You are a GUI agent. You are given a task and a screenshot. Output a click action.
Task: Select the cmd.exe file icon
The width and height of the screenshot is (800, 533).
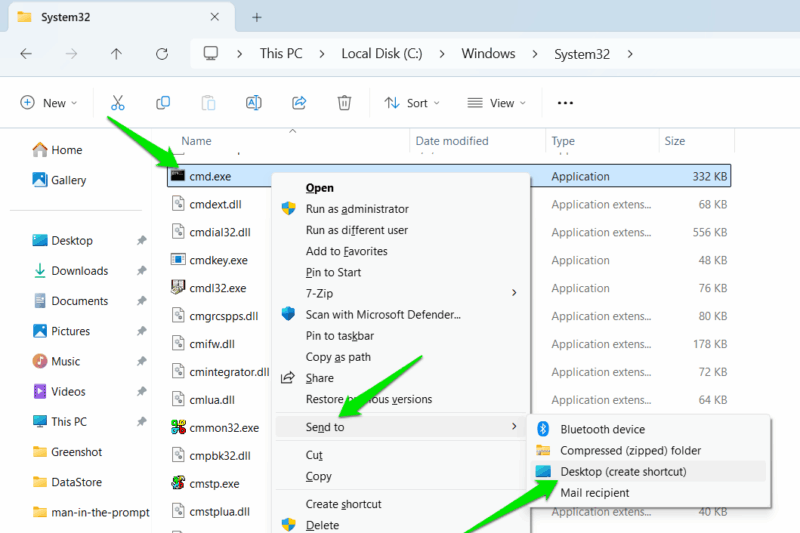pos(178,176)
